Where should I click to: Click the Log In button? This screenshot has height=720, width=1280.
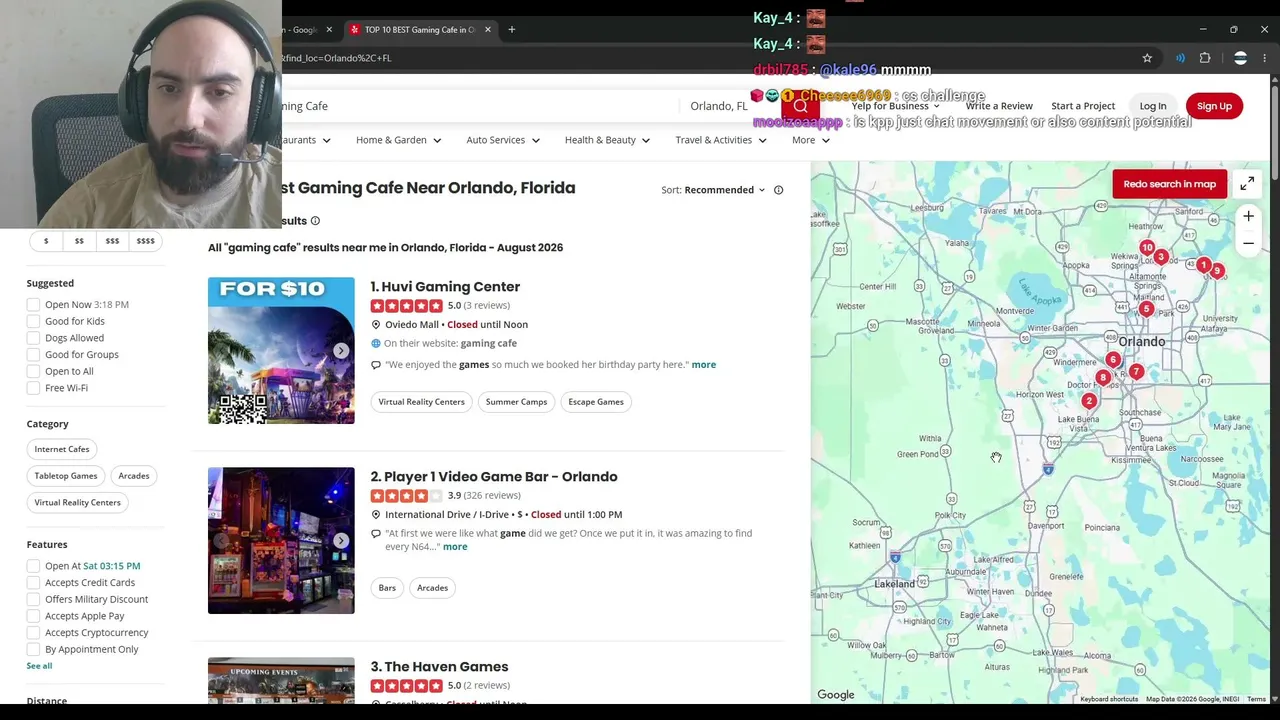click(1153, 106)
